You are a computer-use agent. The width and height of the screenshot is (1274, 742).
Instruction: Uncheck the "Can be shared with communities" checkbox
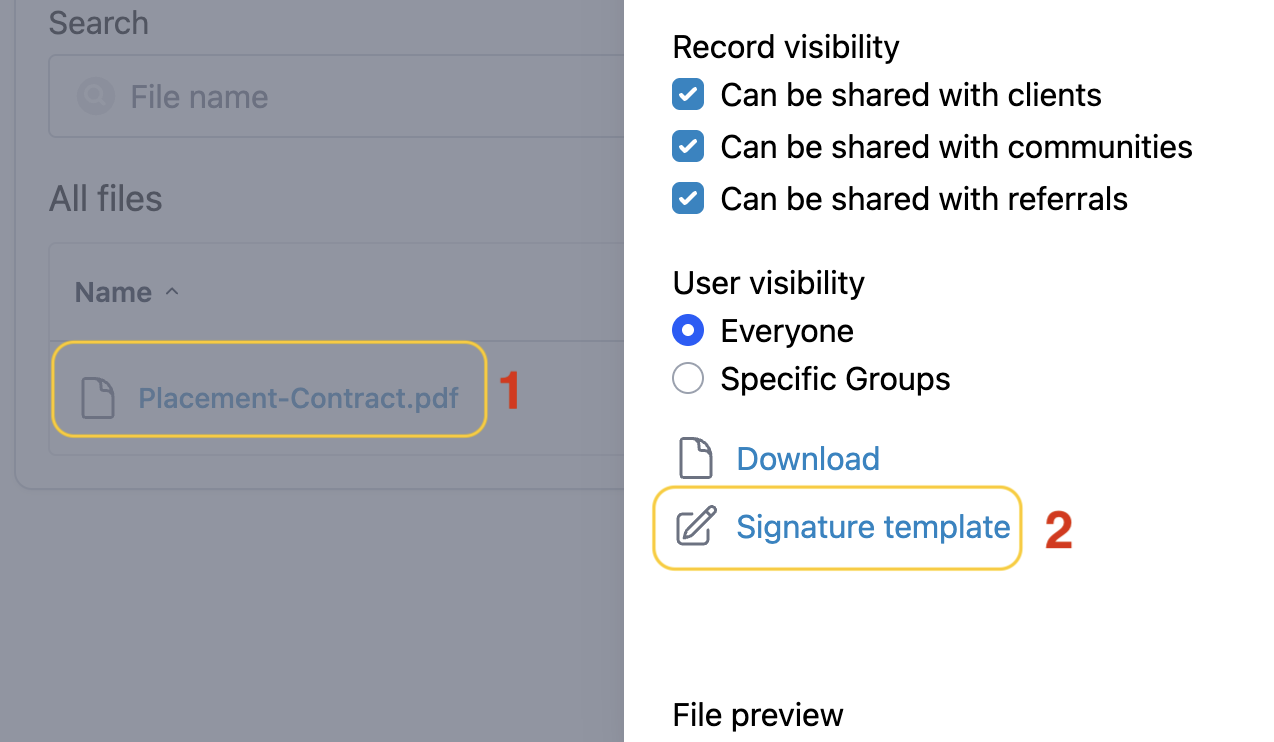[688, 147]
